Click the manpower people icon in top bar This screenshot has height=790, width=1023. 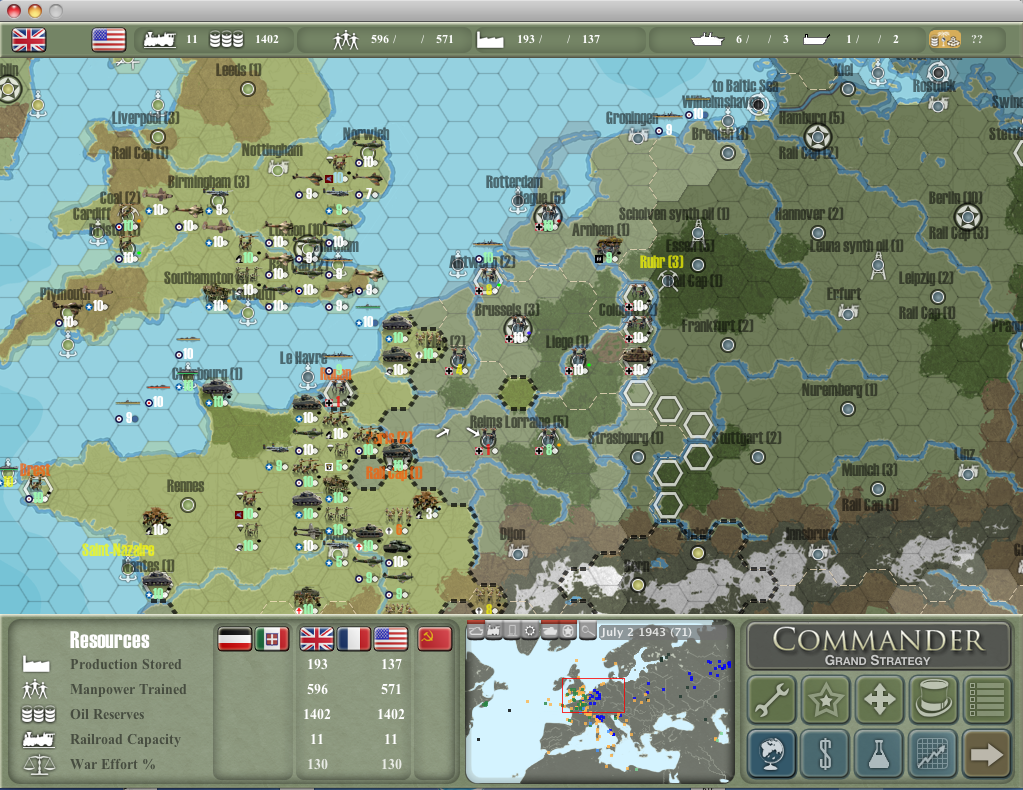[x=346, y=40]
